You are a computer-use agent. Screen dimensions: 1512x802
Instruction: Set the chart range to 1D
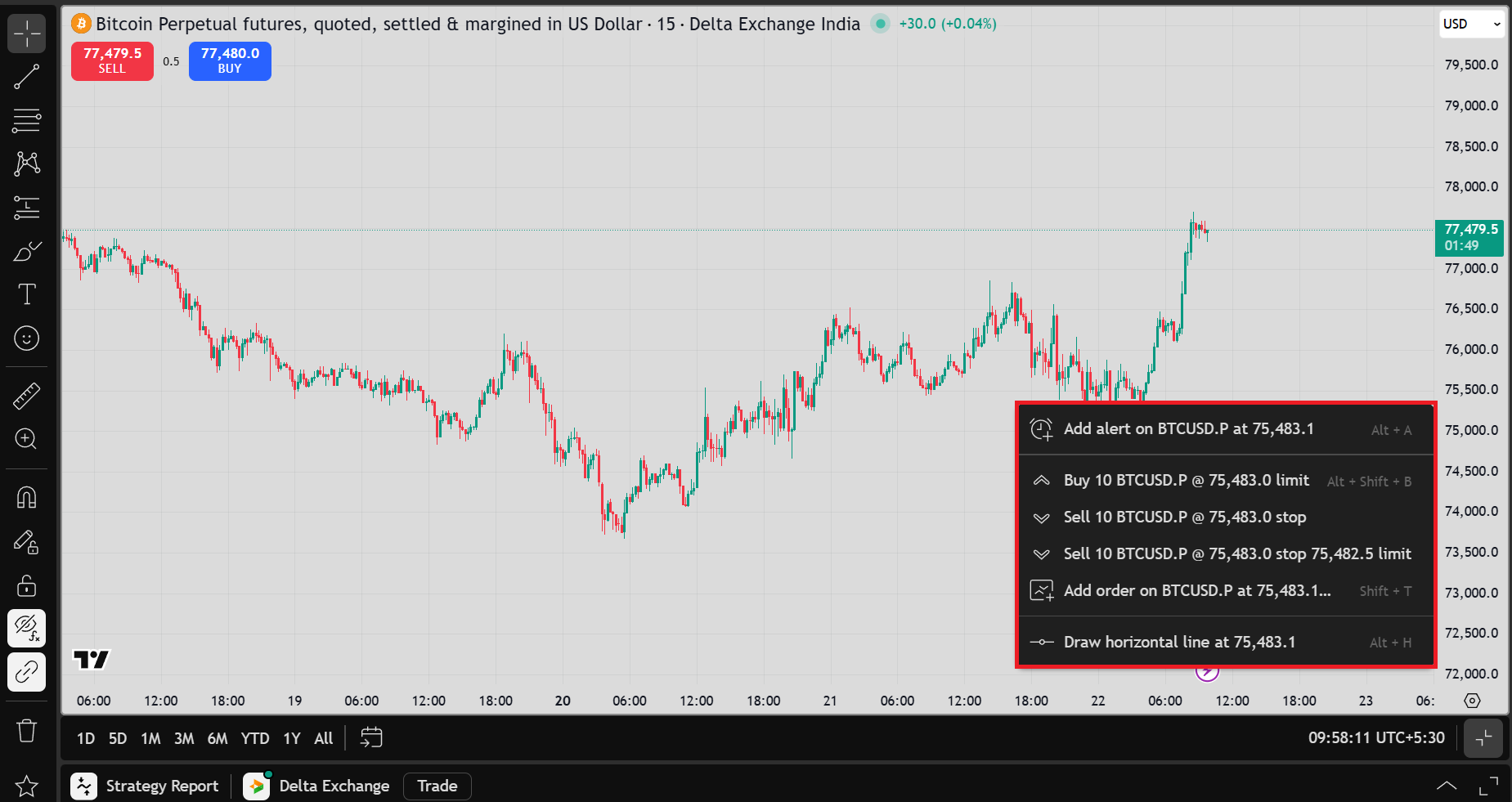pyautogui.click(x=86, y=738)
